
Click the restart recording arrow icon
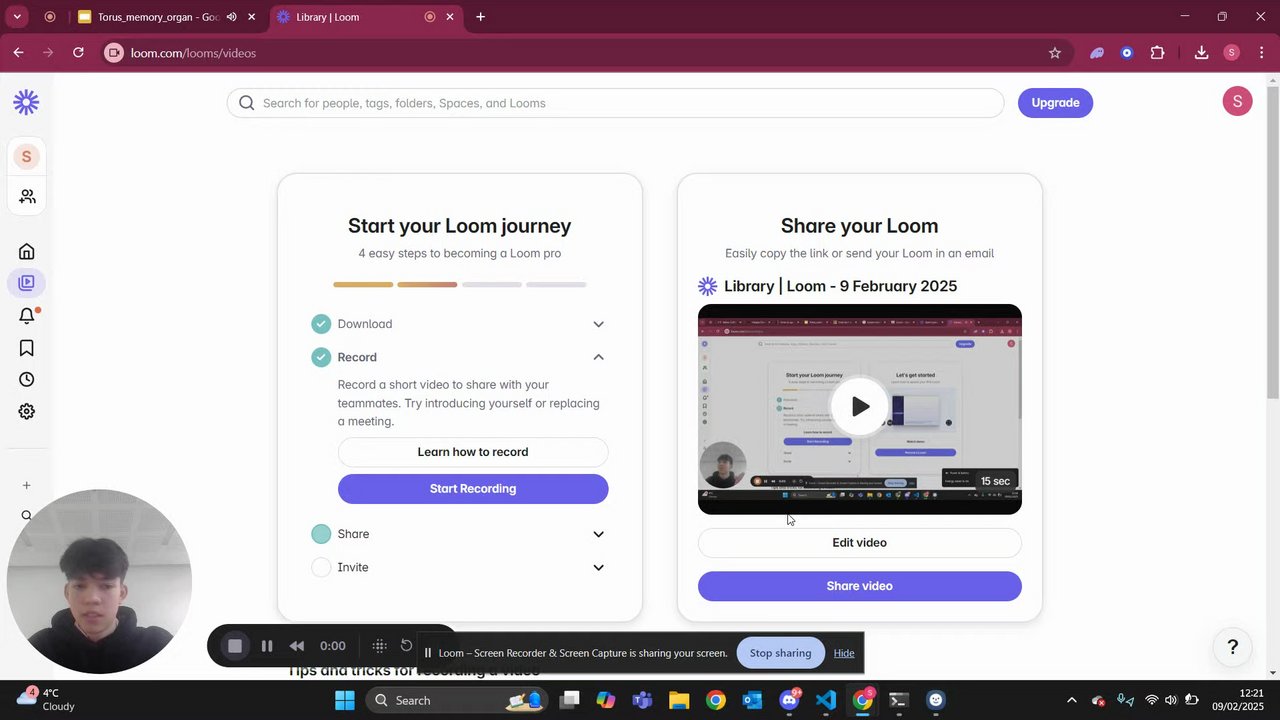coord(406,646)
